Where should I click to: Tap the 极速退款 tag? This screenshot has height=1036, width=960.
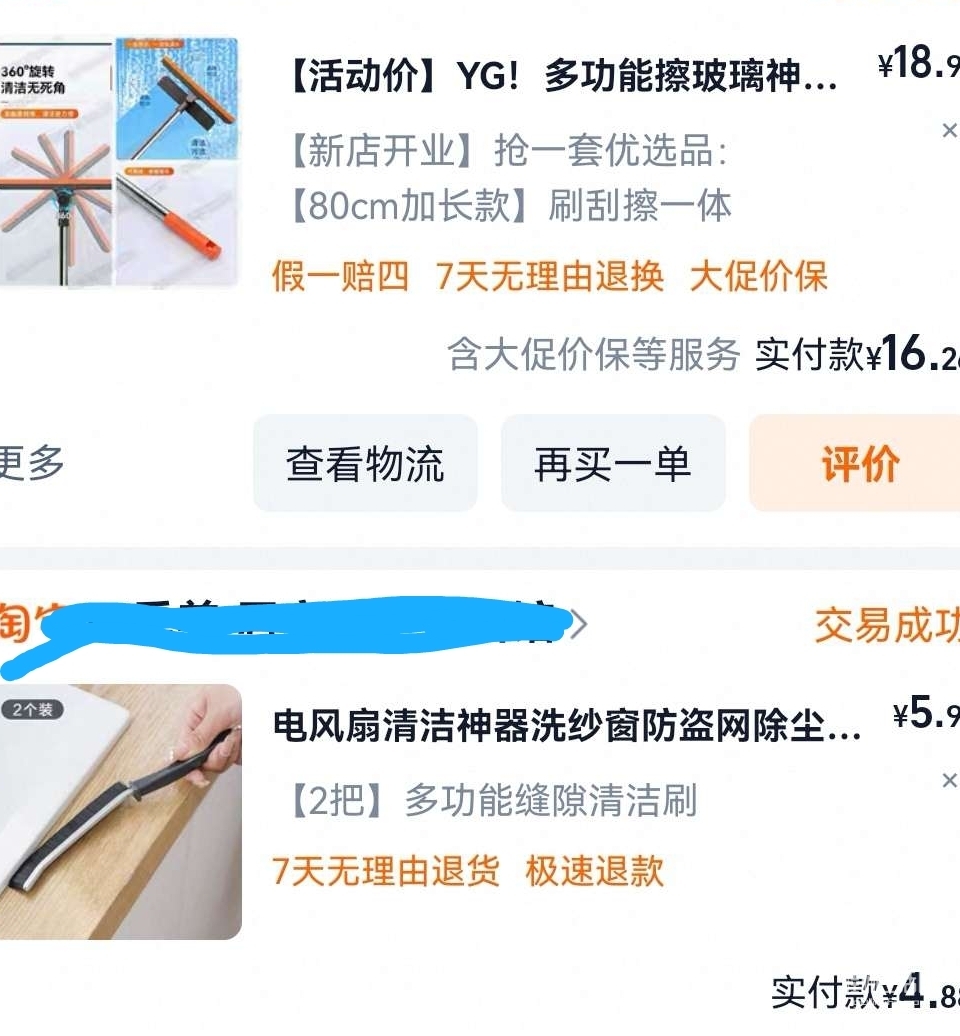[595, 870]
